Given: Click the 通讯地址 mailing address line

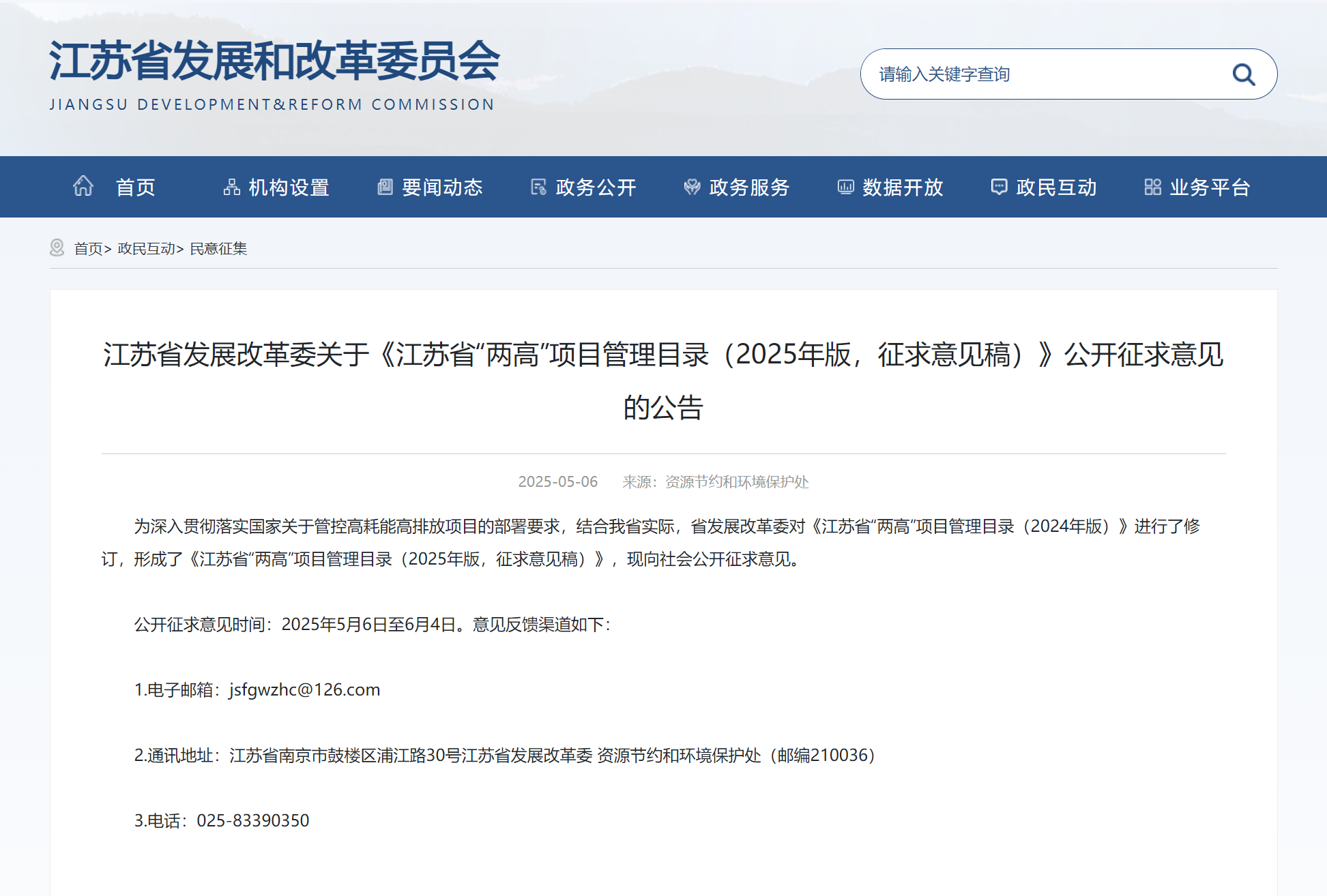Looking at the screenshot, I should [x=505, y=755].
